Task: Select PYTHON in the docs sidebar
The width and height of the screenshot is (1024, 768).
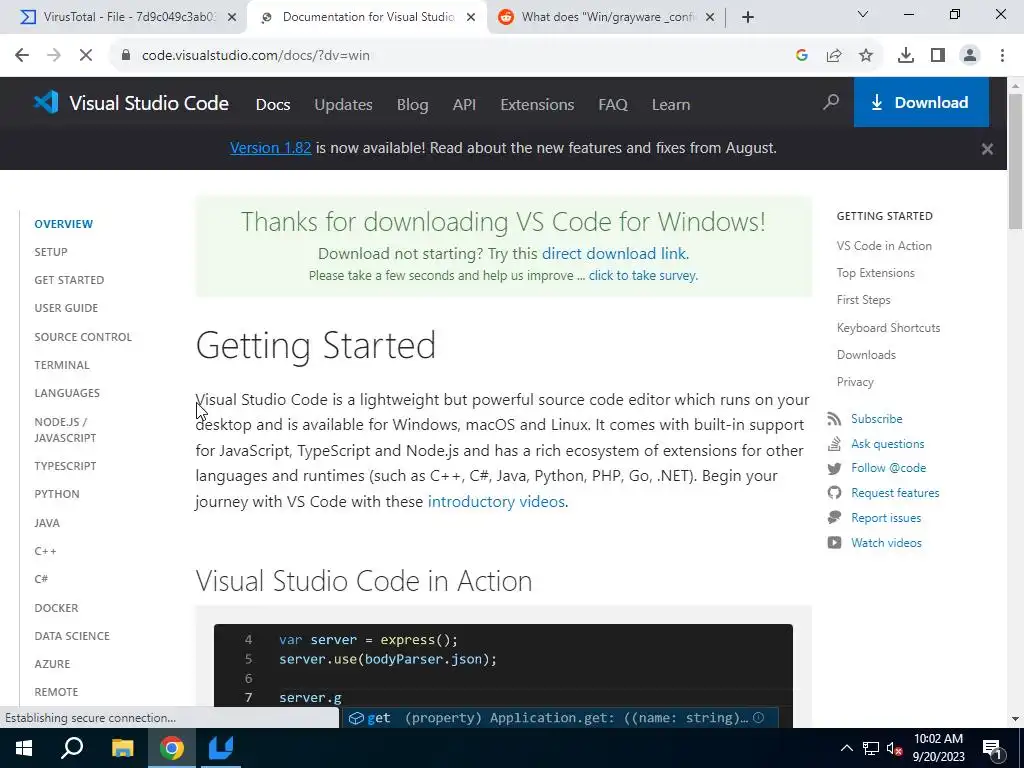Action: click(57, 494)
